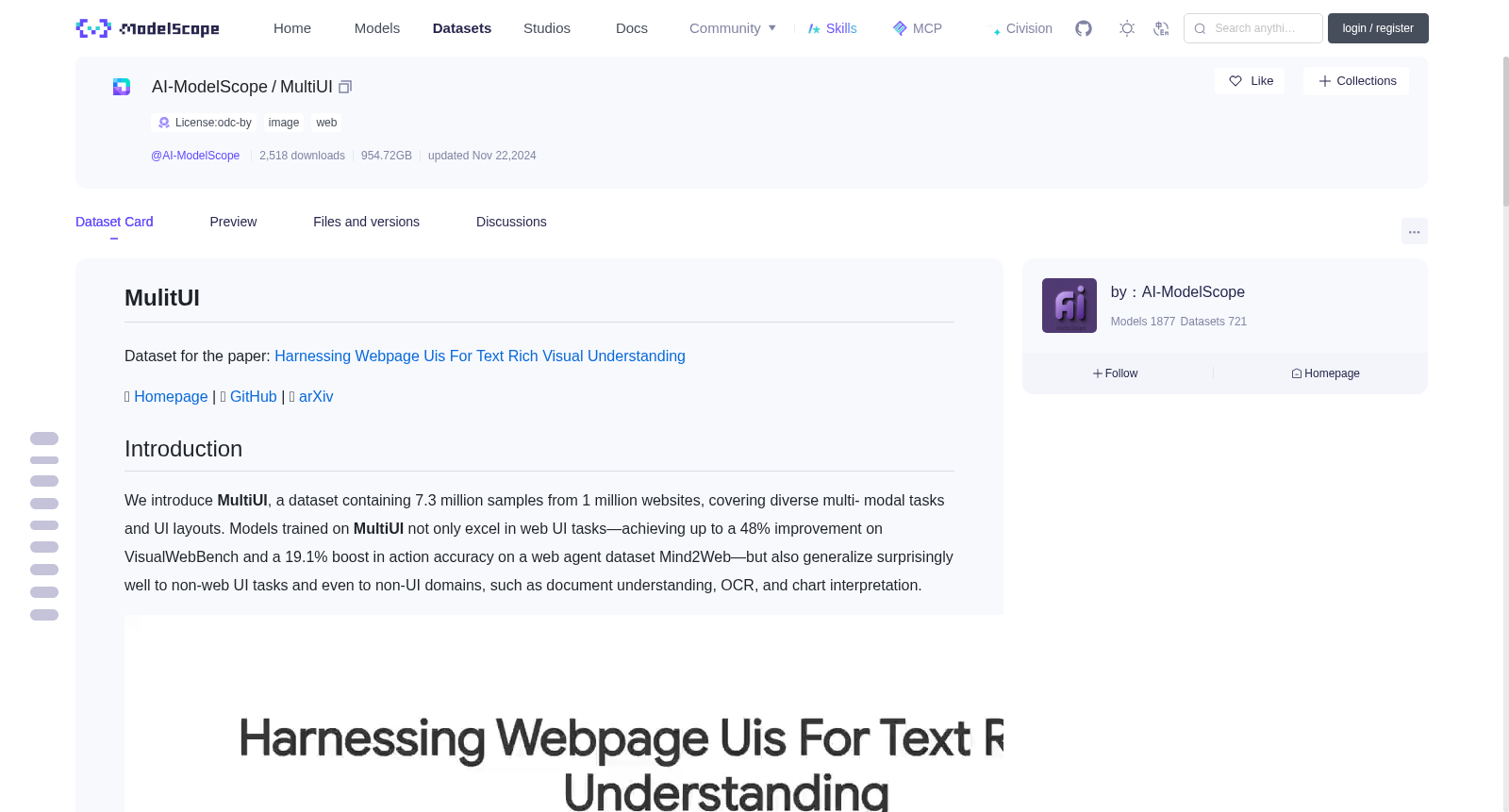Click the paper title image in the card

(x=564, y=714)
